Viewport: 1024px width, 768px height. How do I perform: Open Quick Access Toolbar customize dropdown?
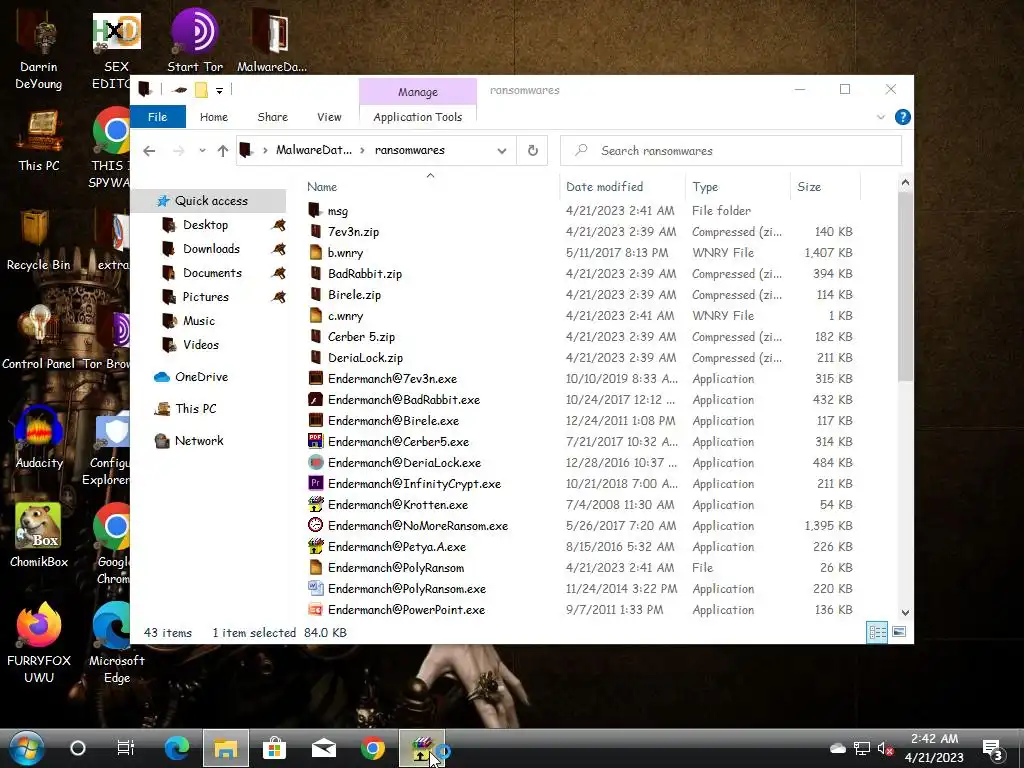219,90
